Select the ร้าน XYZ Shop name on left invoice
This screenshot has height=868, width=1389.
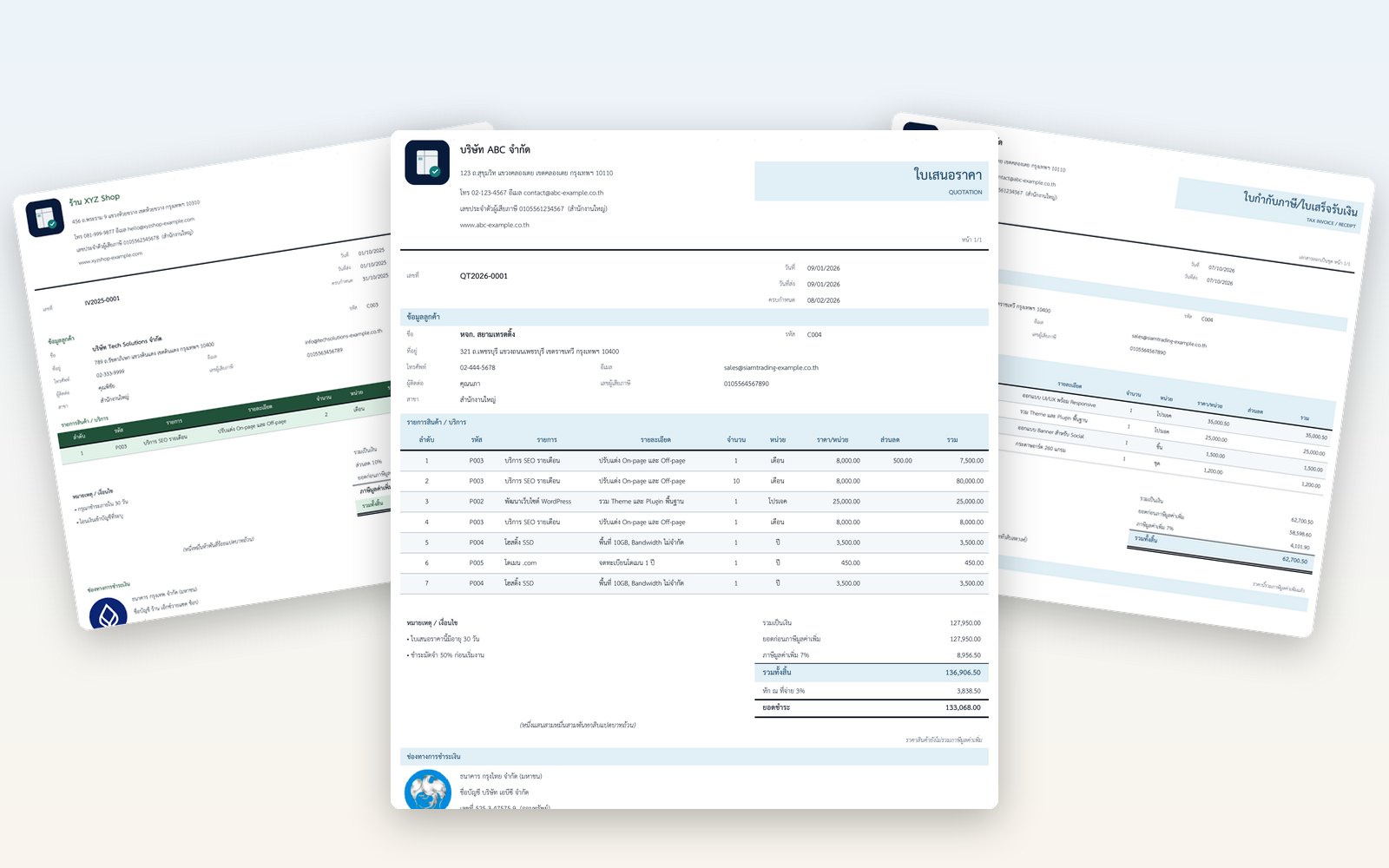[x=95, y=200]
